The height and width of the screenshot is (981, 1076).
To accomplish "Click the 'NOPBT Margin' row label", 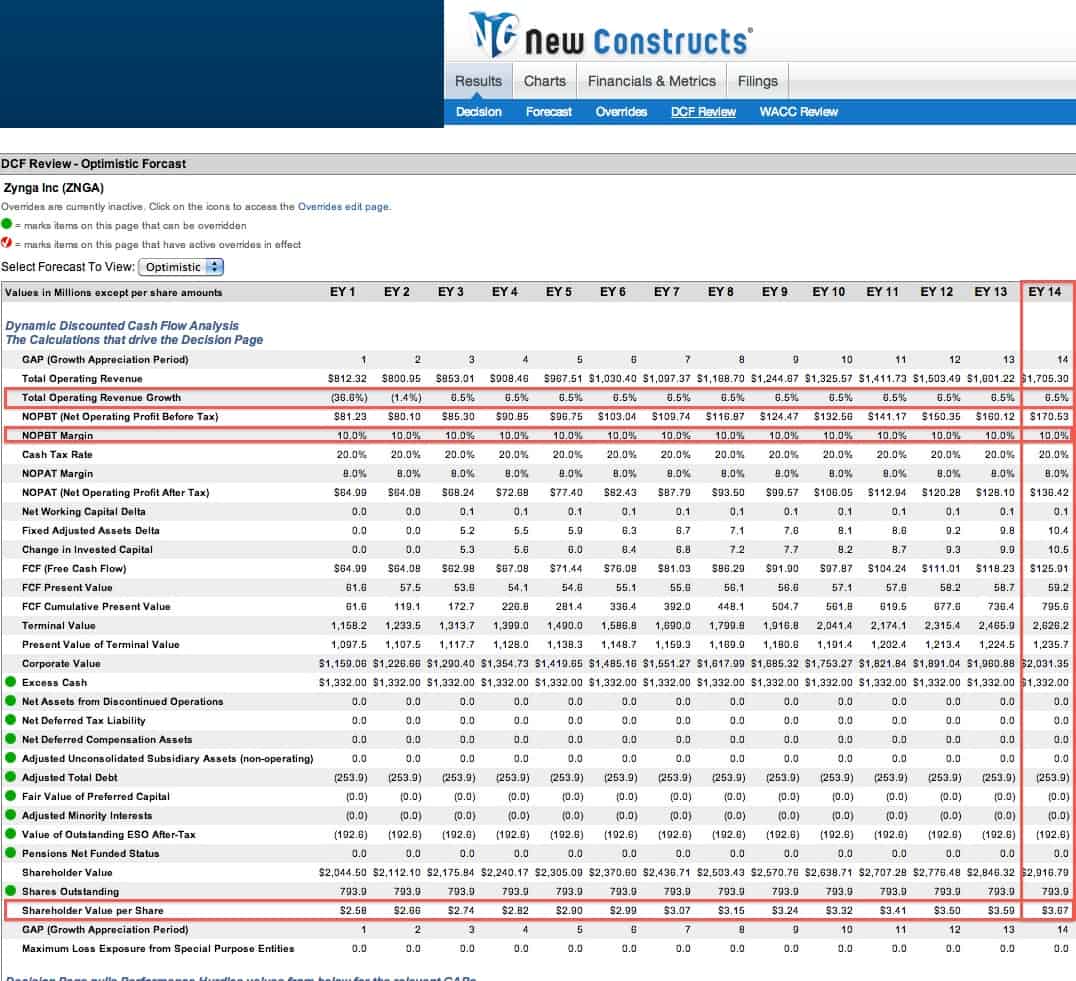I will 57,436.
